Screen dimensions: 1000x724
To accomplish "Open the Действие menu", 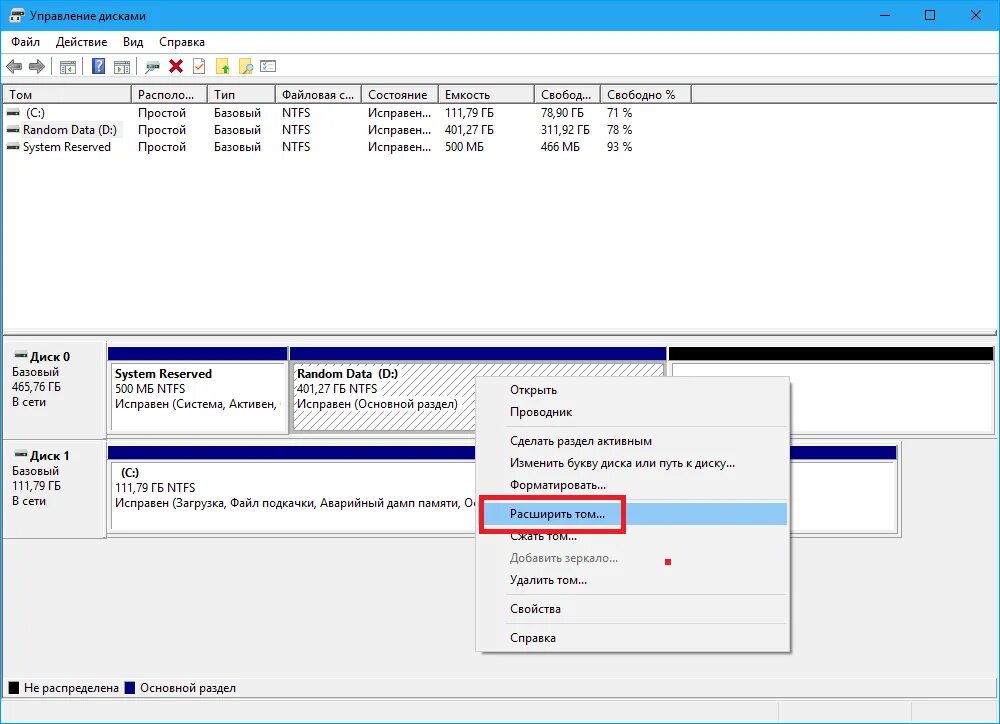I will click(81, 42).
